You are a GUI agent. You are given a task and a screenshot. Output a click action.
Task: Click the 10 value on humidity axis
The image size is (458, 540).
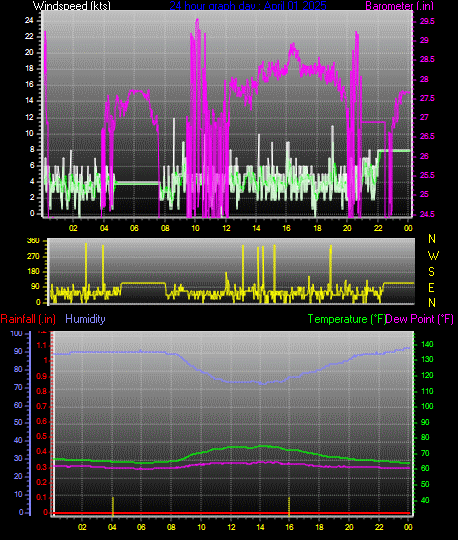click(18, 494)
